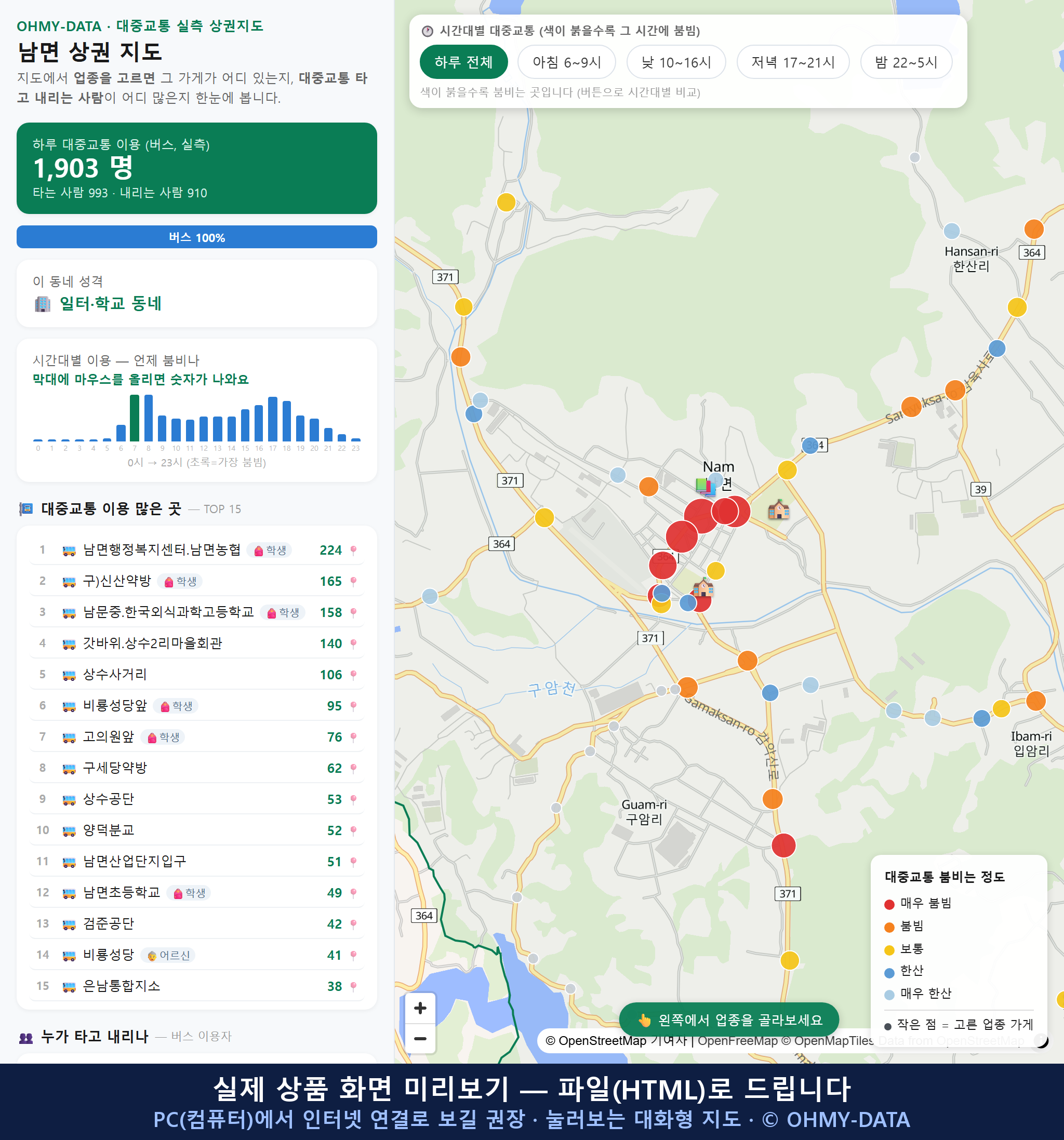Click the building icon beside 일터·학교 동네
Screen dimensions: 1064x1140
tap(43, 303)
